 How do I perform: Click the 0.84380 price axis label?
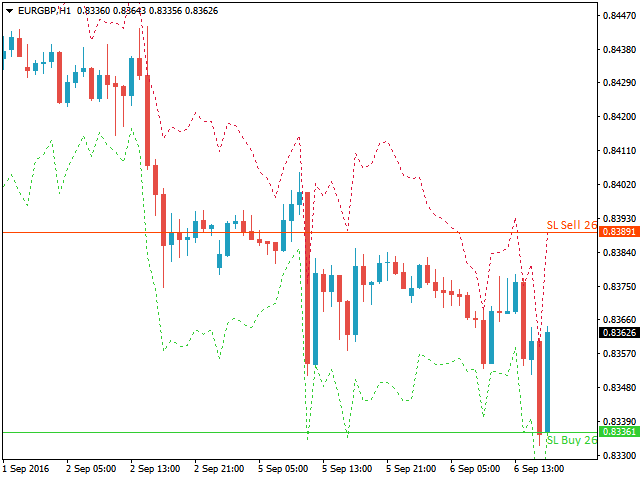619,49
